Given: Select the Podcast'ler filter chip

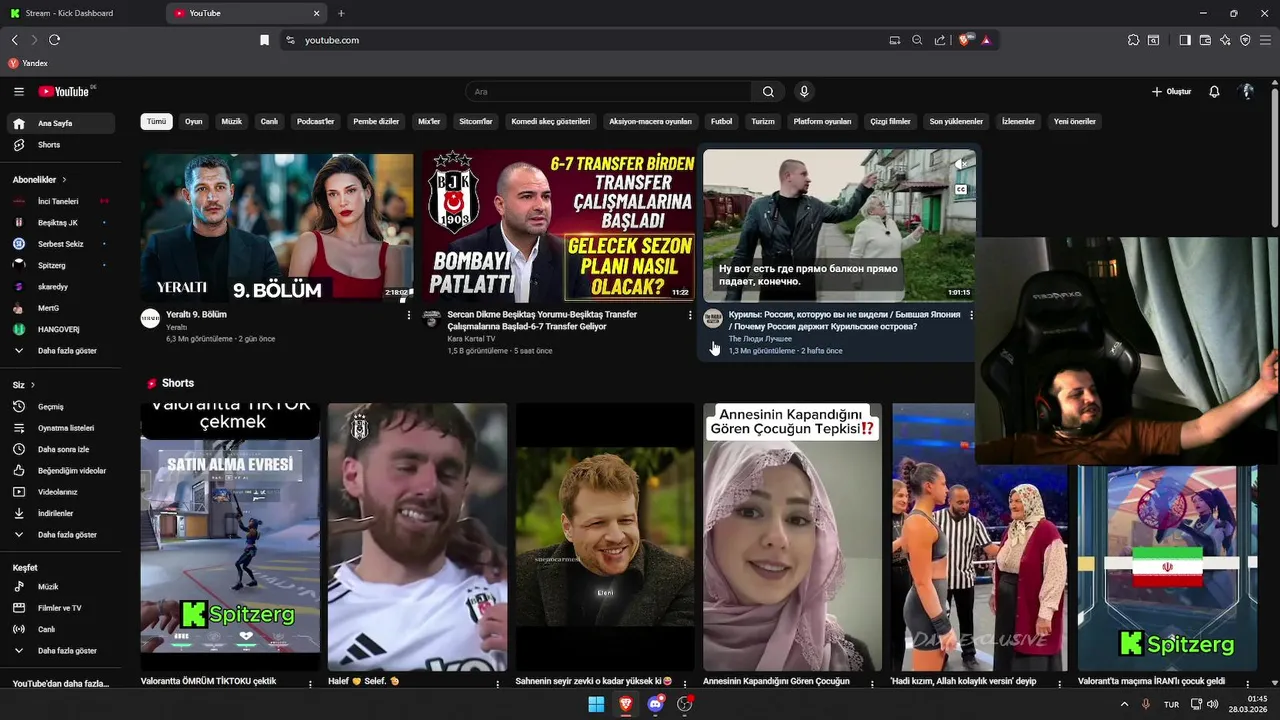Looking at the screenshot, I should tap(316, 121).
